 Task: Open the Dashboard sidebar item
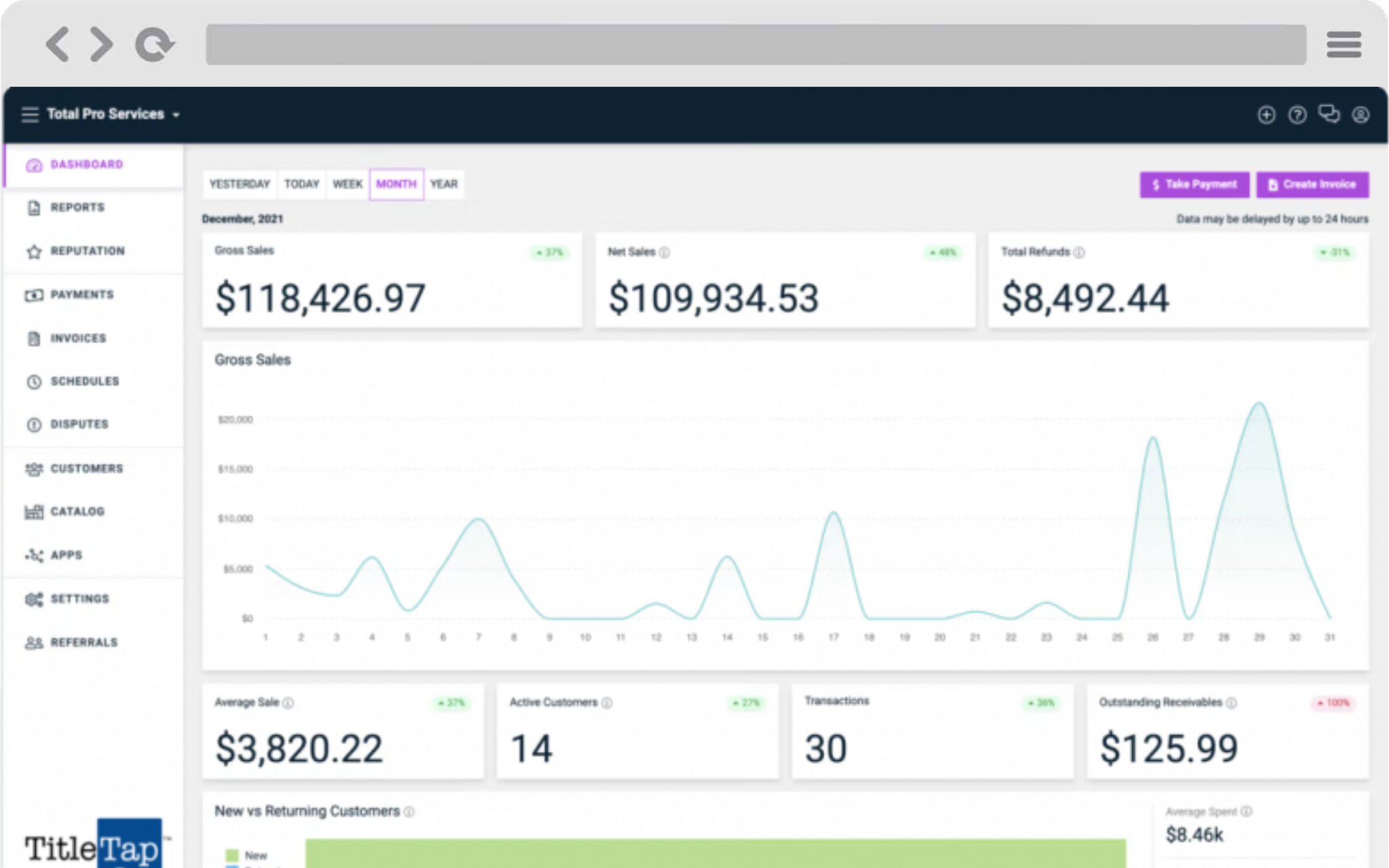point(94,165)
